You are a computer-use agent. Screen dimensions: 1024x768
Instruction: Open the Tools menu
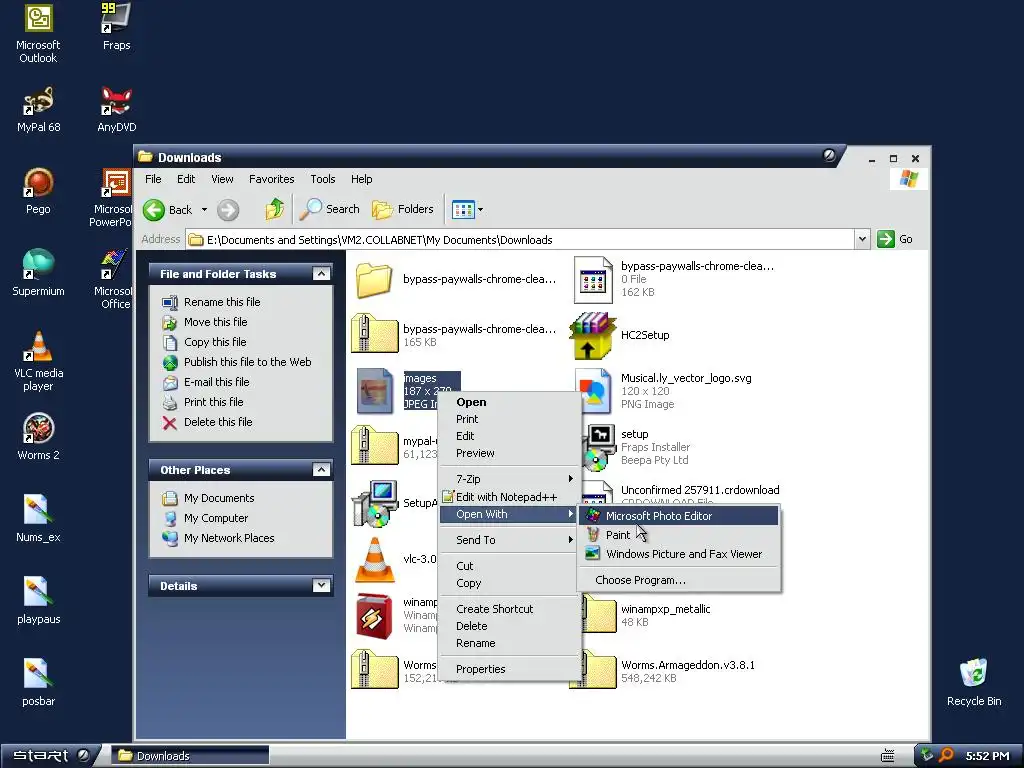click(x=323, y=179)
